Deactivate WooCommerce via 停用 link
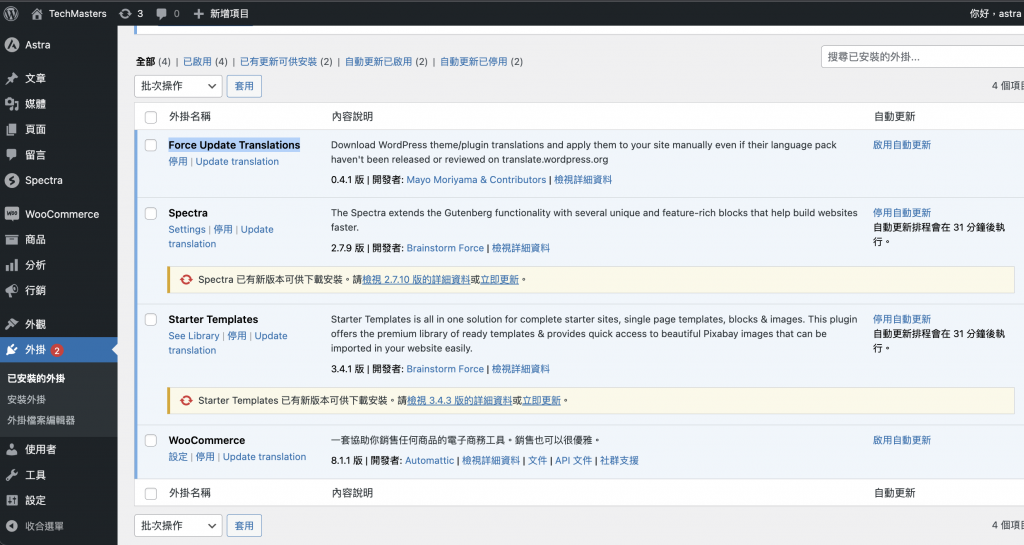Image resolution: width=1024 pixels, height=545 pixels. [205, 456]
